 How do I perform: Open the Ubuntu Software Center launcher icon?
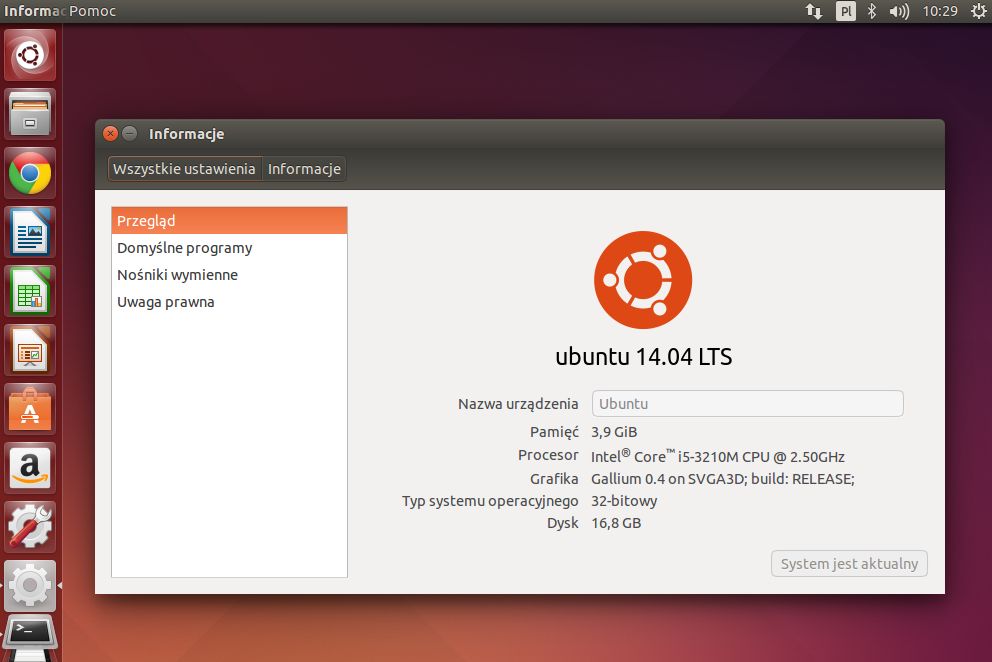tap(30, 409)
